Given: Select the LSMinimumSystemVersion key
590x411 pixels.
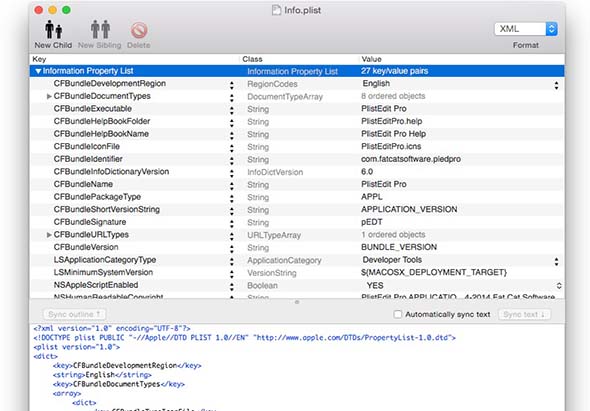Looking at the screenshot, I should tap(103, 272).
